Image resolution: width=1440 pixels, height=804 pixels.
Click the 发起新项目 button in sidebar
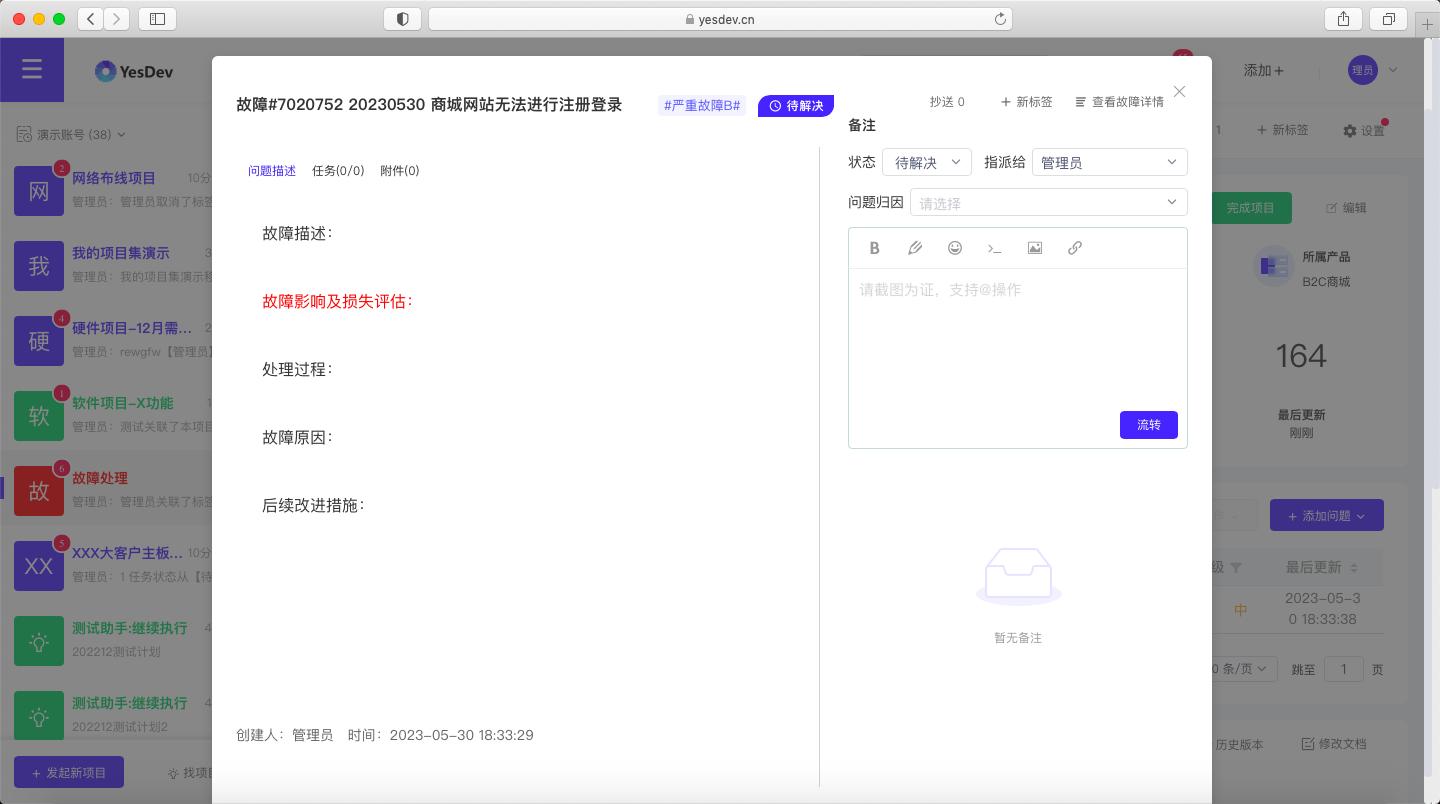tap(69, 772)
